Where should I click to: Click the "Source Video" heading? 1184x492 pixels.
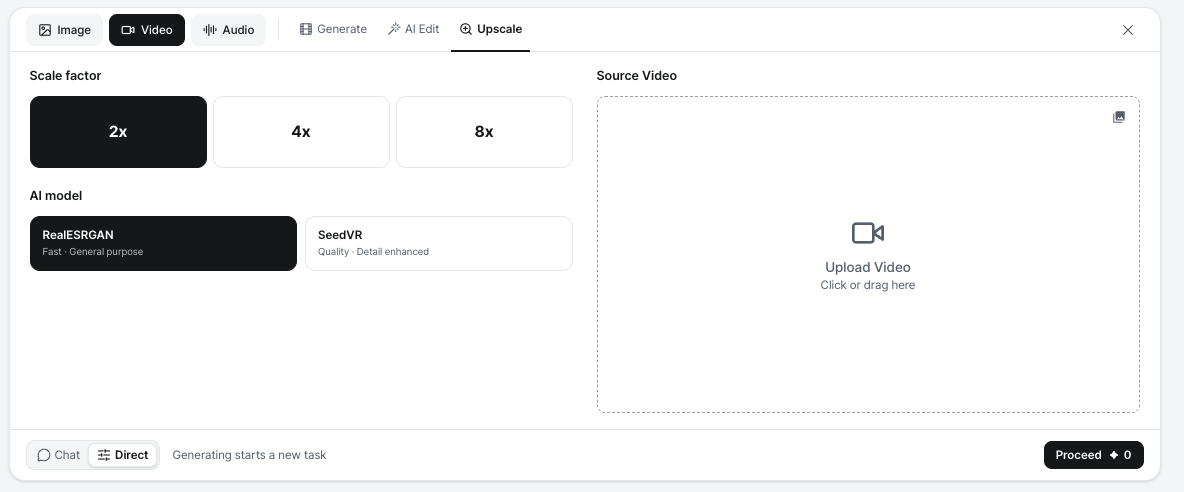click(x=637, y=75)
